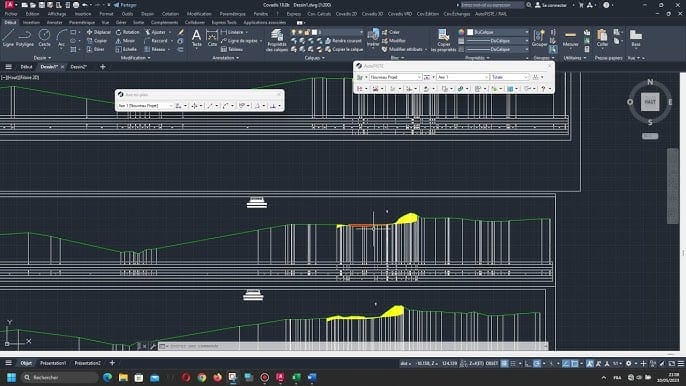686x386 pixels.
Task: Expand the Annotation panel dropdown
Action: click(x=225, y=58)
